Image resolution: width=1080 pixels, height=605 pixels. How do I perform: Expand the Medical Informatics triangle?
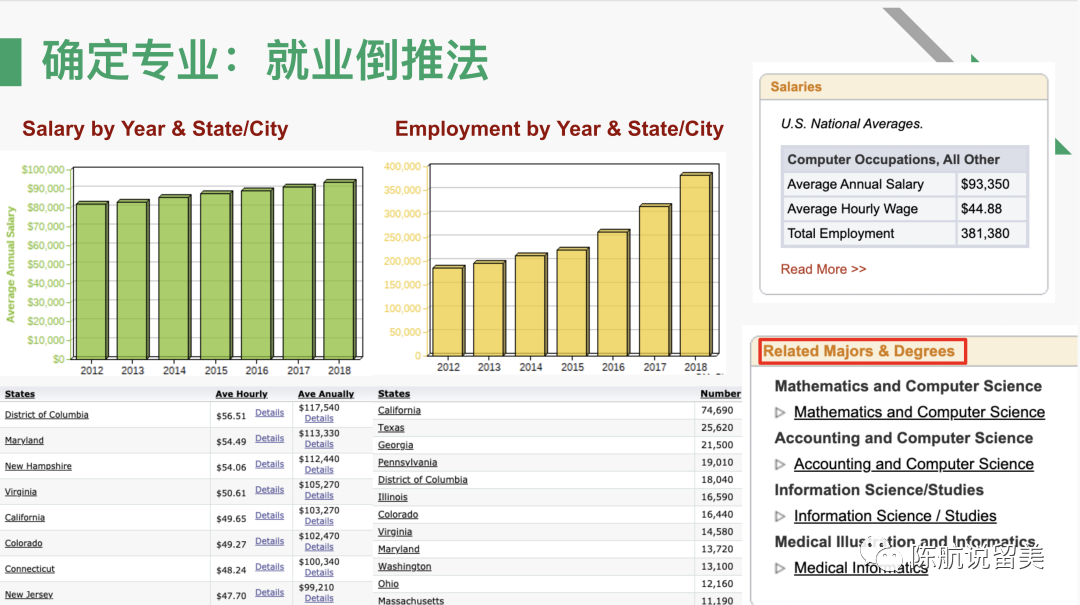781,569
